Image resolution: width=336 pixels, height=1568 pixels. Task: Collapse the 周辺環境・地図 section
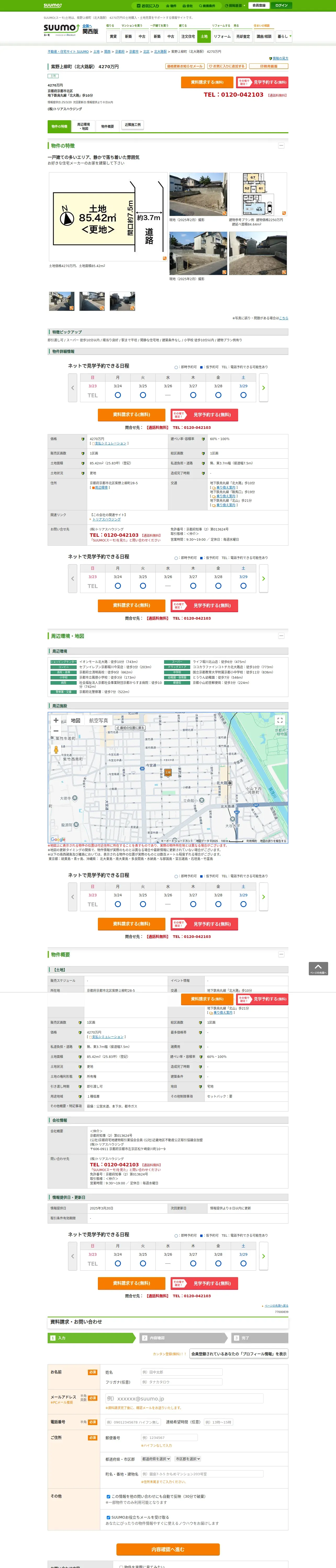coord(281,636)
